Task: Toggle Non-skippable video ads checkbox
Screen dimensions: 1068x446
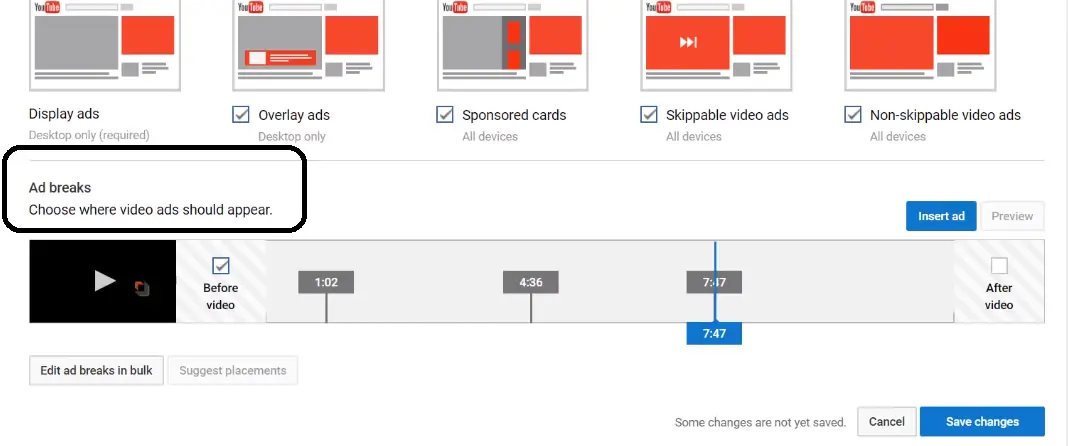Action: [x=853, y=115]
